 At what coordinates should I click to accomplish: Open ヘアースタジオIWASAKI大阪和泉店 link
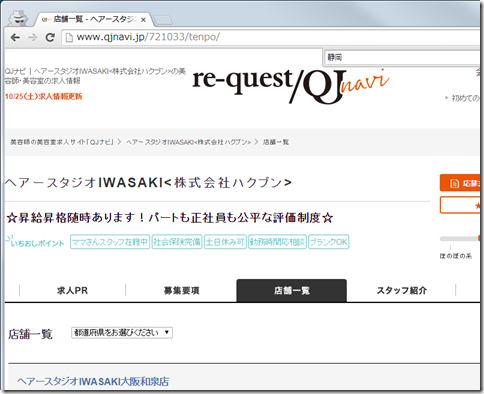pos(93,381)
